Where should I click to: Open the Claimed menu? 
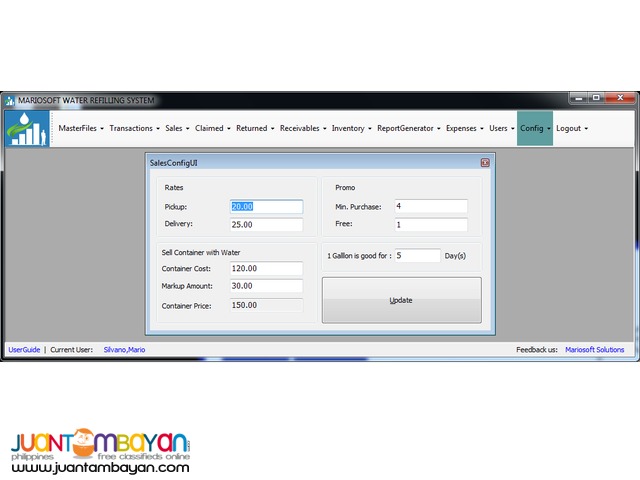[212, 128]
